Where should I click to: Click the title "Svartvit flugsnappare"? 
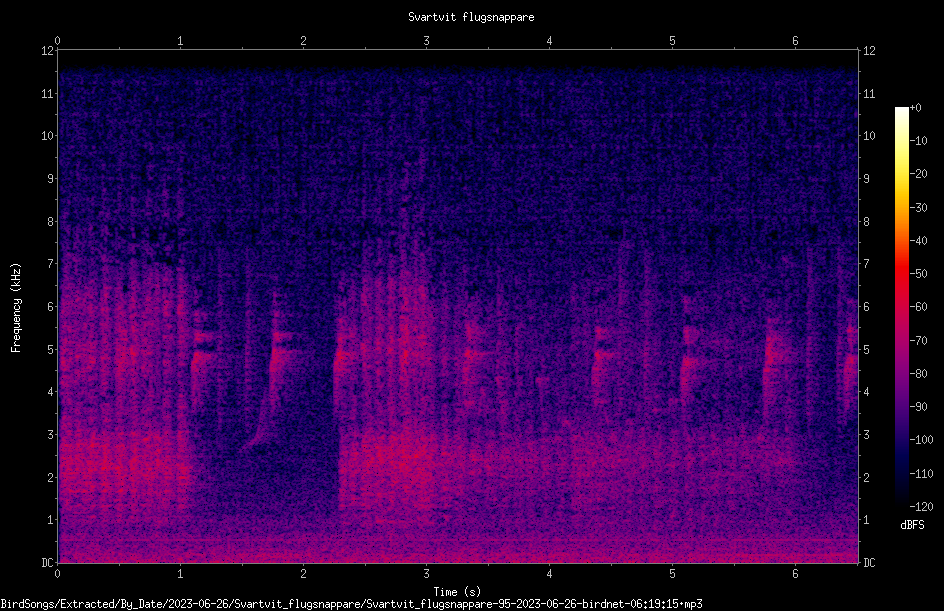[471, 17]
